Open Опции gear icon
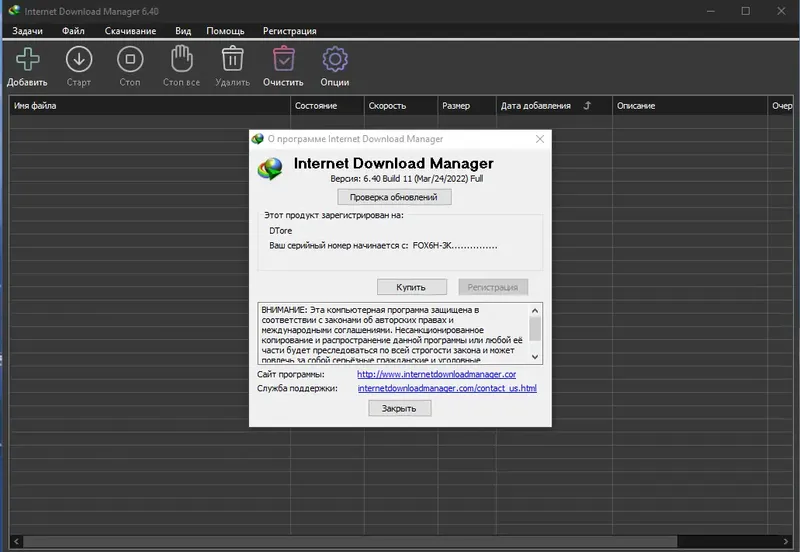800x552 pixels. click(335, 59)
